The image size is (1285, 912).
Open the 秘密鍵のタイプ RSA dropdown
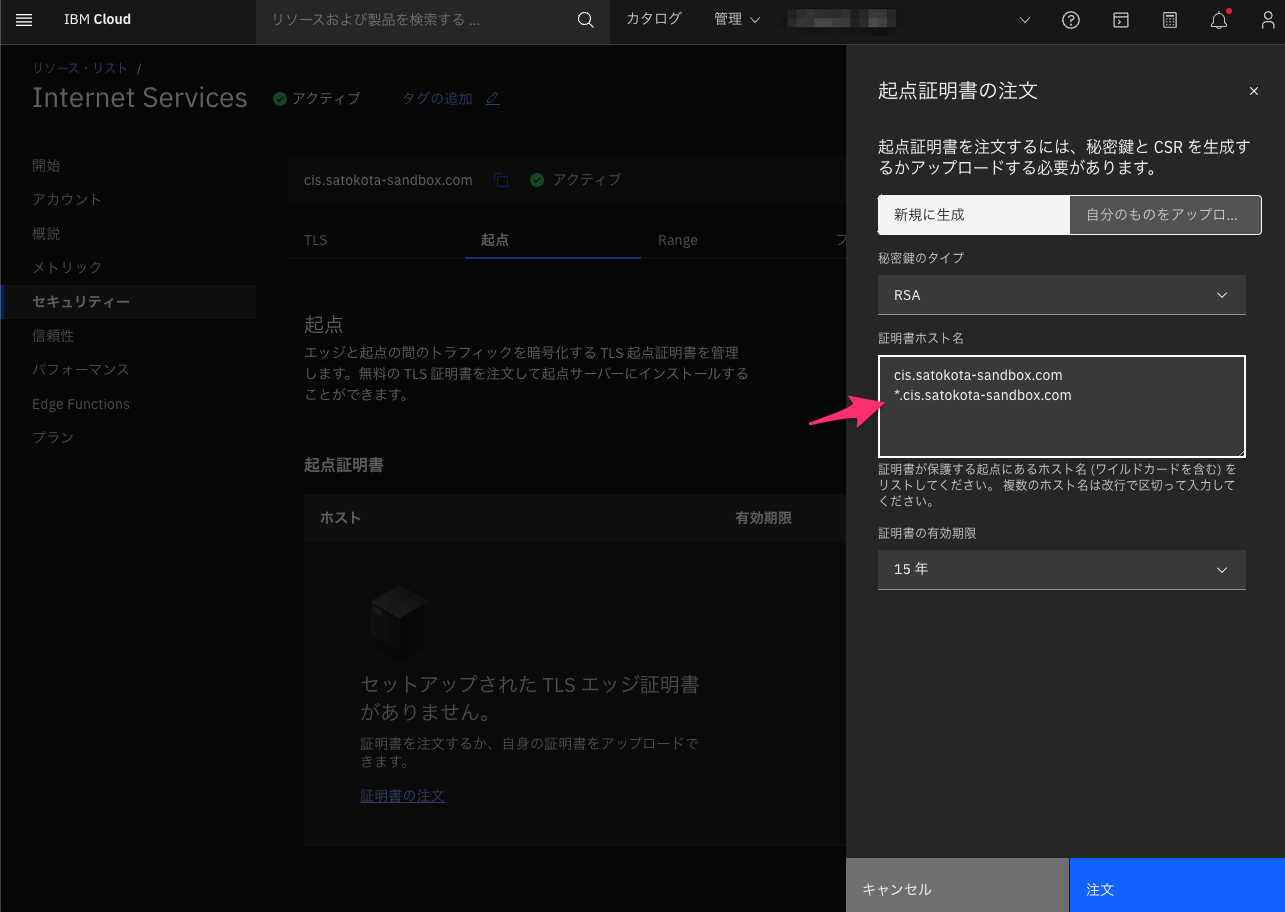(x=1062, y=295)
